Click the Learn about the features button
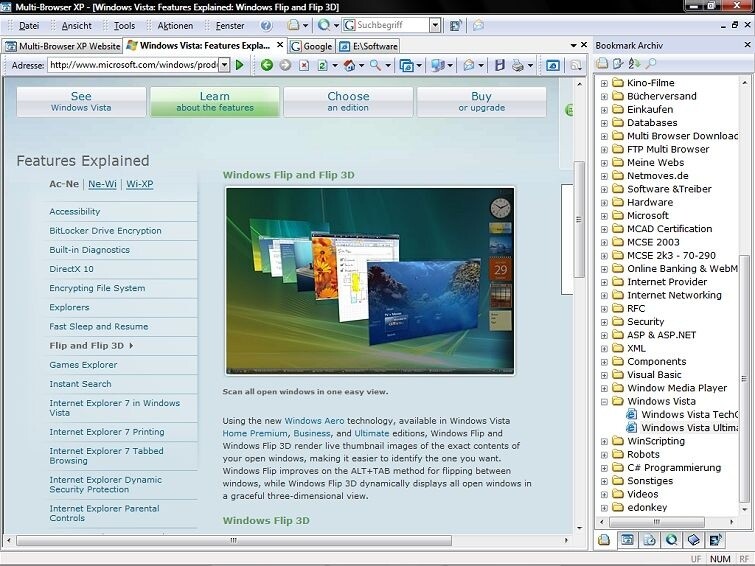 click(215, 102)
